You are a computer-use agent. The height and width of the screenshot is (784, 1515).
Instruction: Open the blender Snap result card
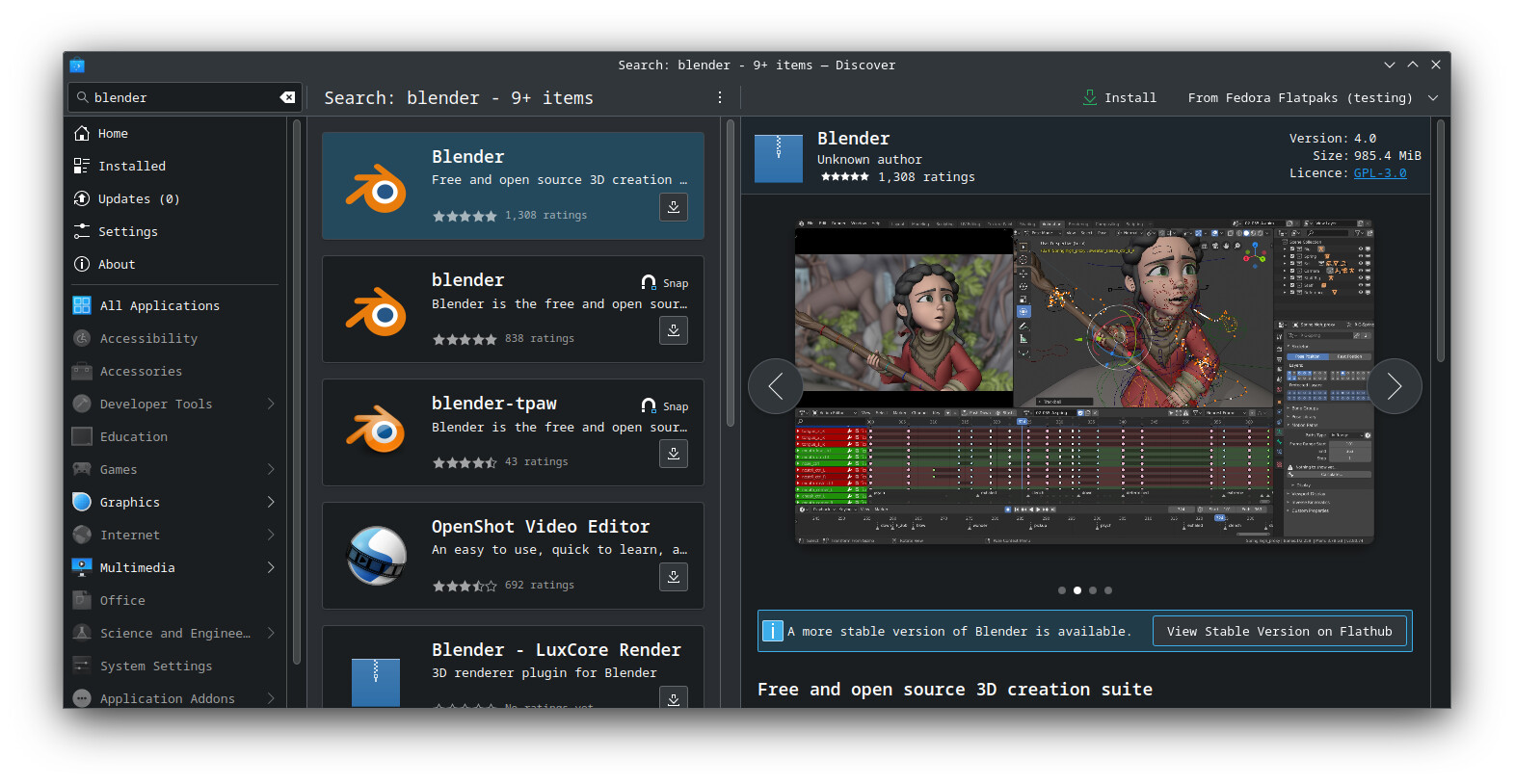(513, 309)
